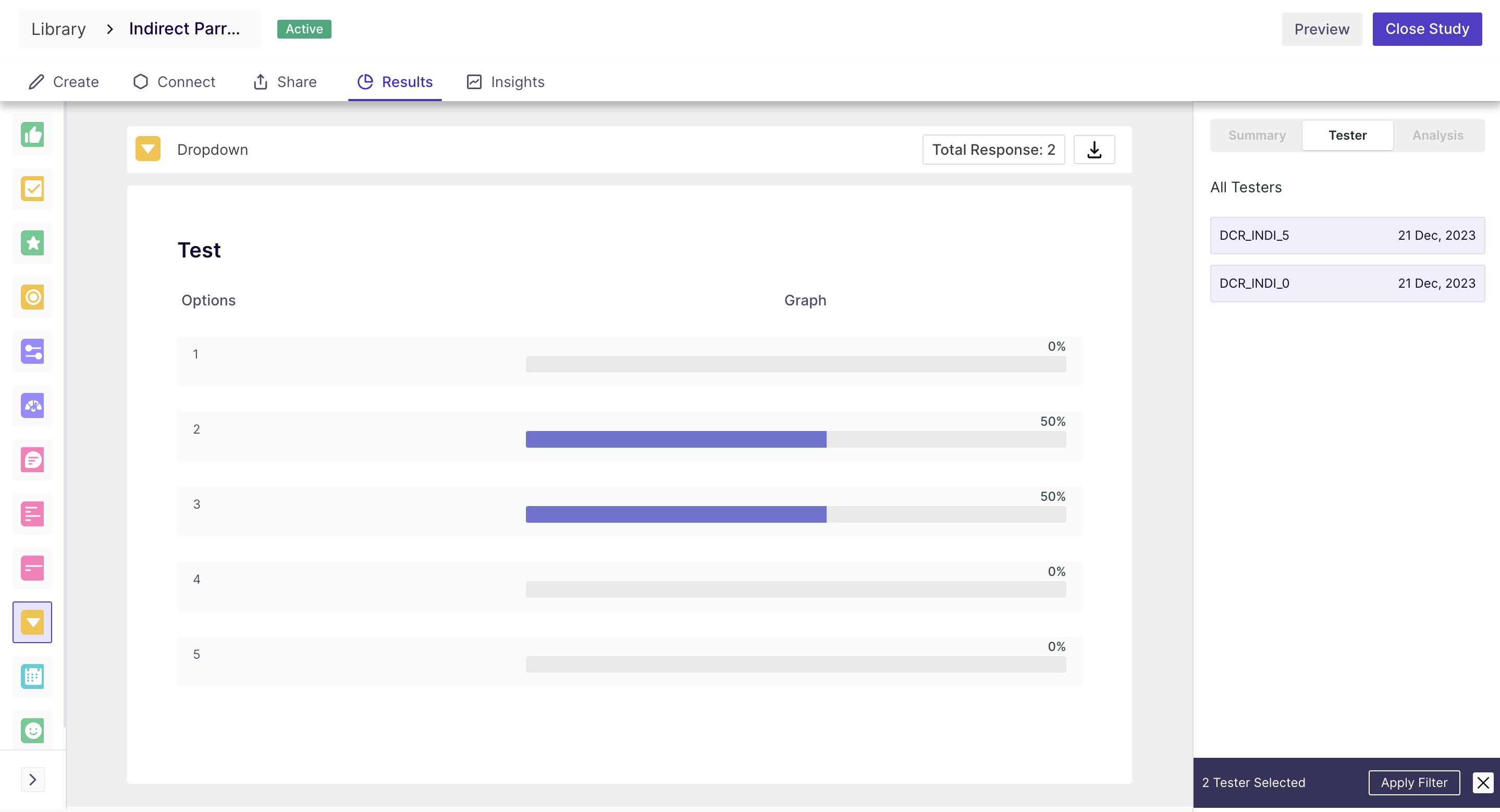Open the pink chat bubble question icon
The image size is (1500, 812).
33,460
